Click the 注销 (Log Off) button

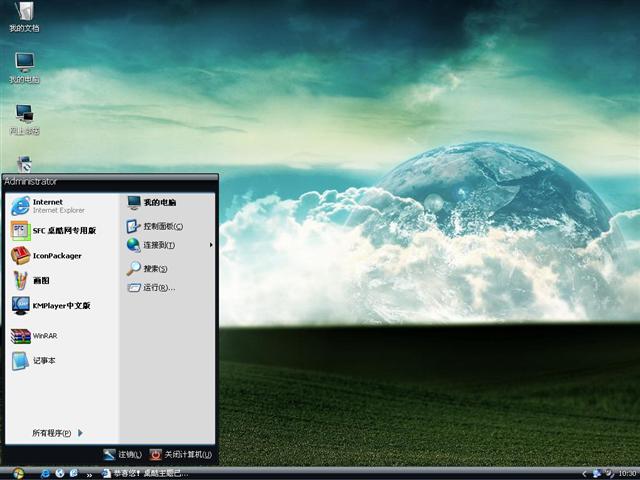[123, 454]
